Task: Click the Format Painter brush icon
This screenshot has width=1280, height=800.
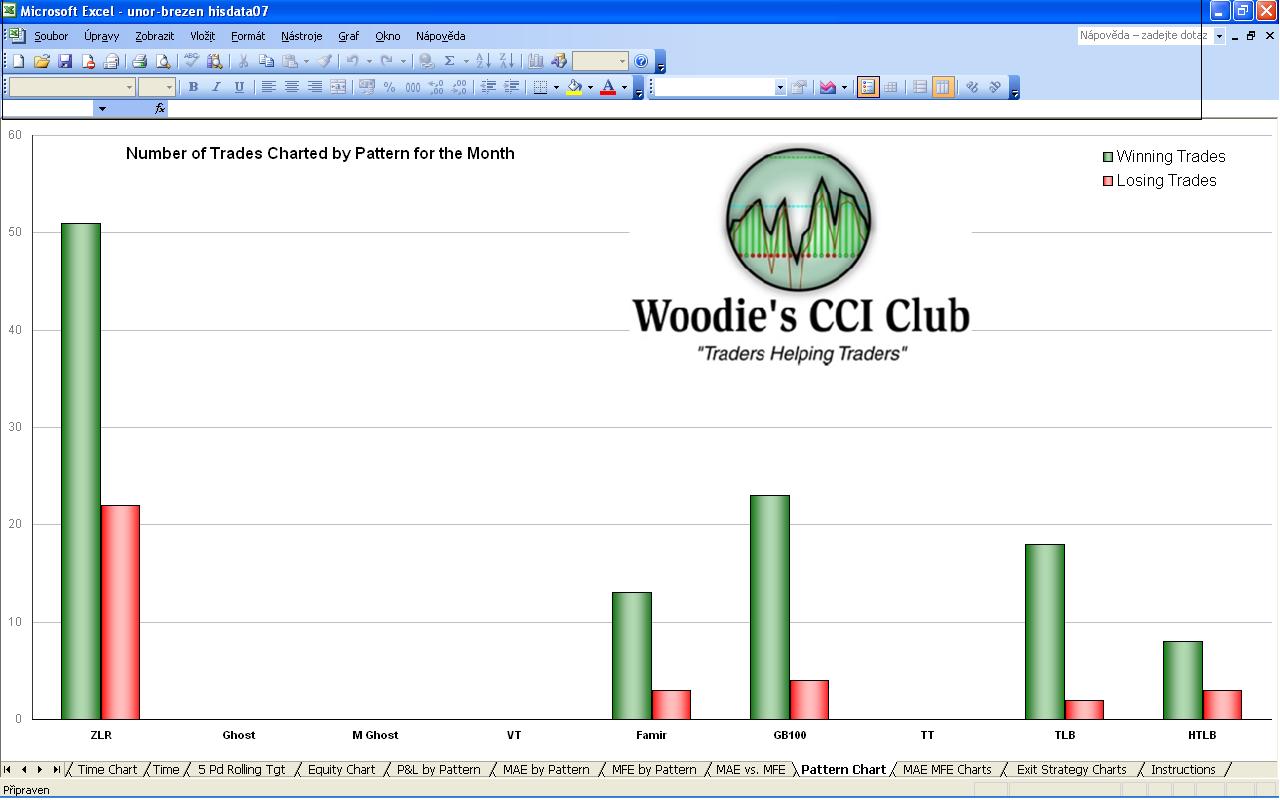Action: [325, 61]
